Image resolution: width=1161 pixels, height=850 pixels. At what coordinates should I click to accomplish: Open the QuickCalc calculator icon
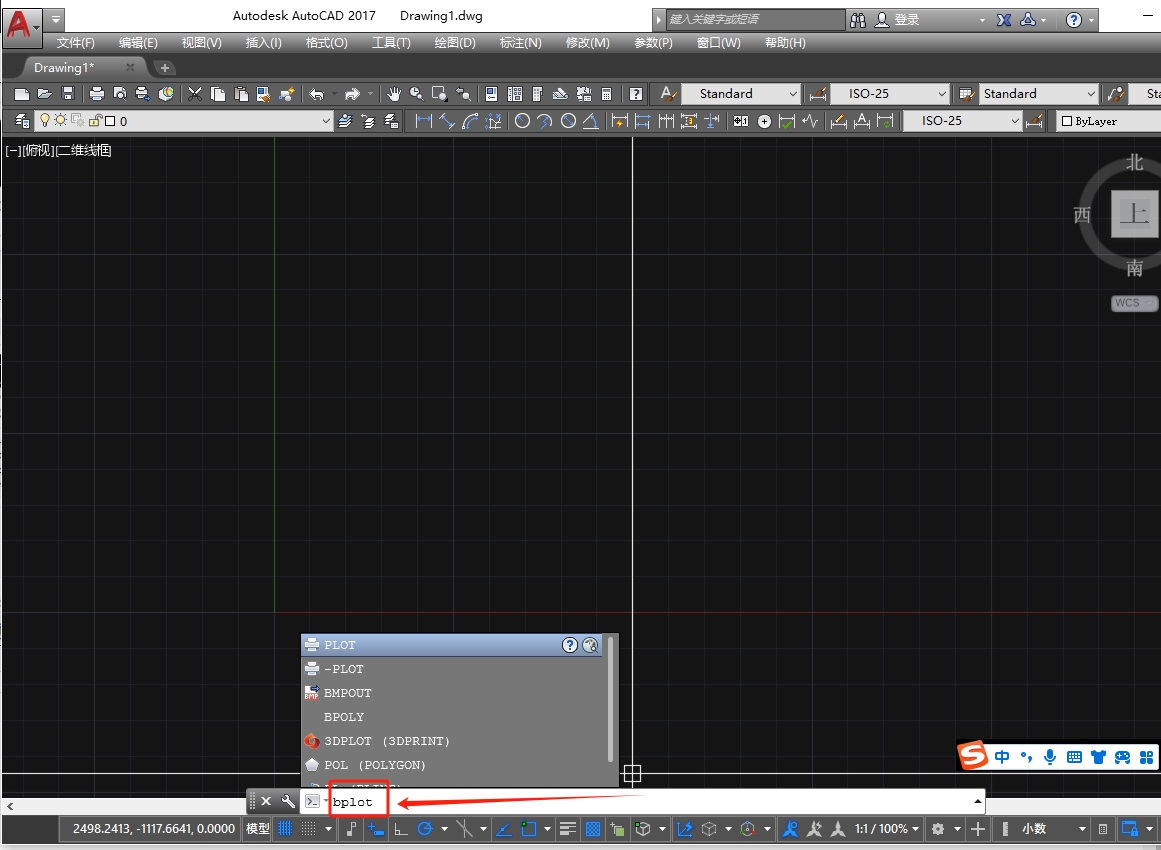[x=606, y=94]
